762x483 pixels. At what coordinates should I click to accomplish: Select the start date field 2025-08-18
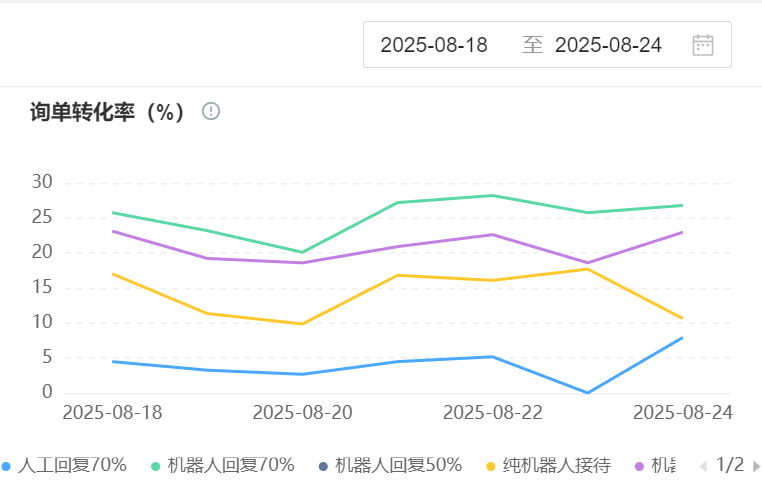point(434,45)
